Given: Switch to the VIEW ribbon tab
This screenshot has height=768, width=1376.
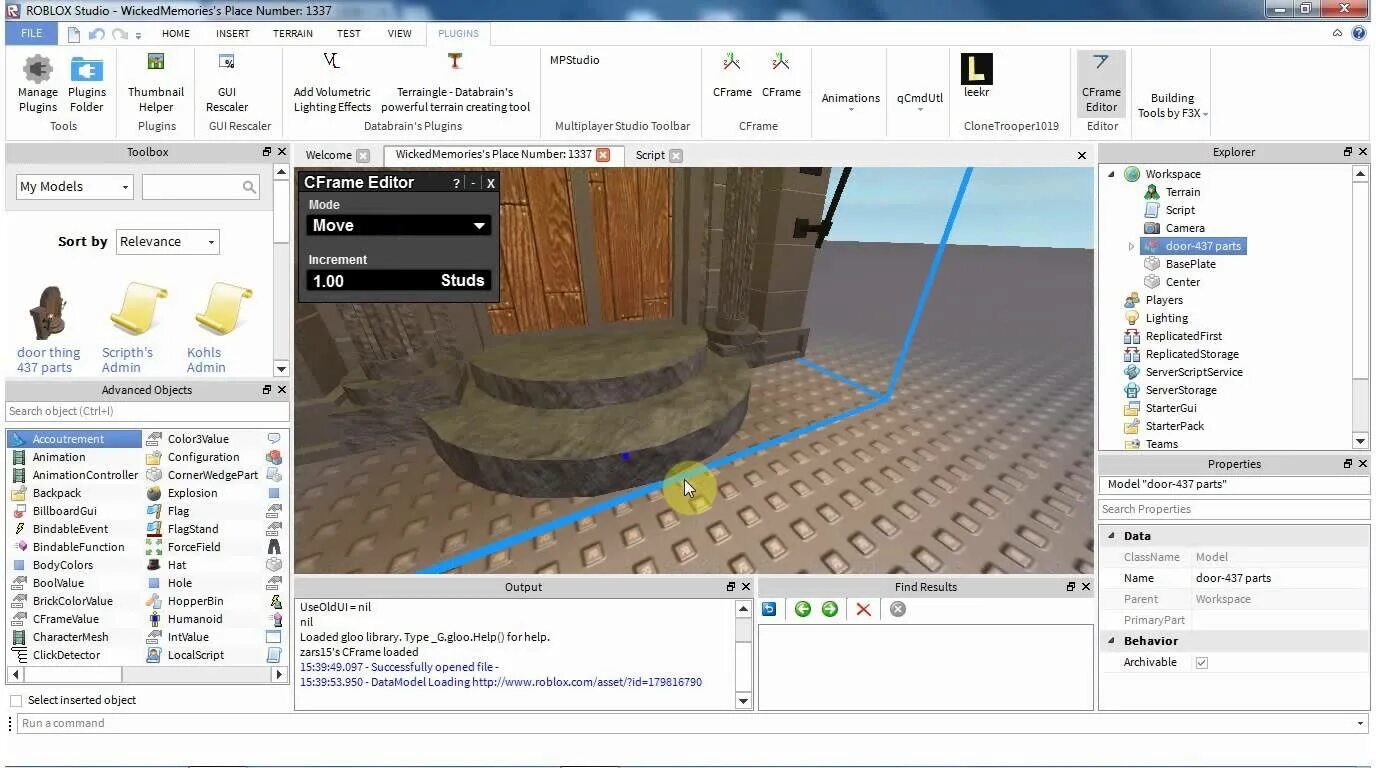Looking at the screenshot, I should click(x=400, y=33).
